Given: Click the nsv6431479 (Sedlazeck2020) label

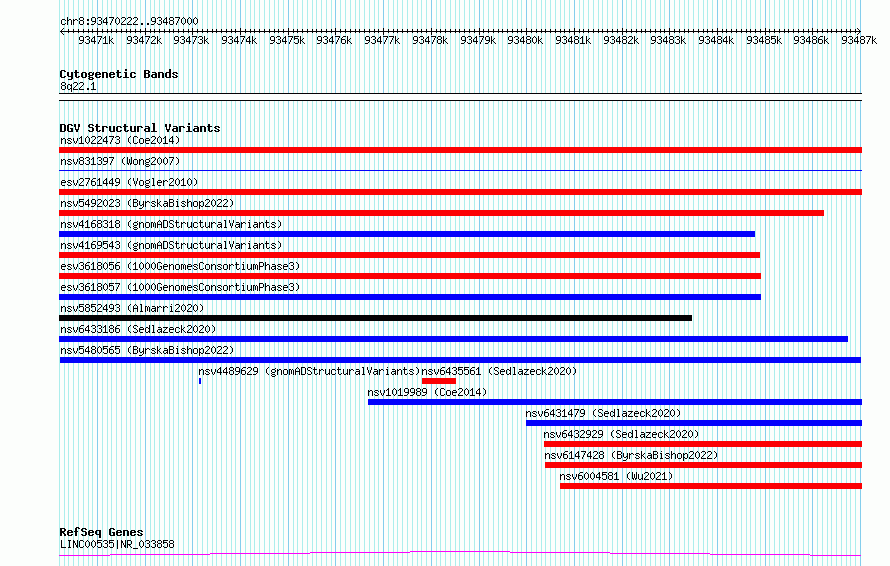Looking at the screenshot, I should [x=603, y=413].
